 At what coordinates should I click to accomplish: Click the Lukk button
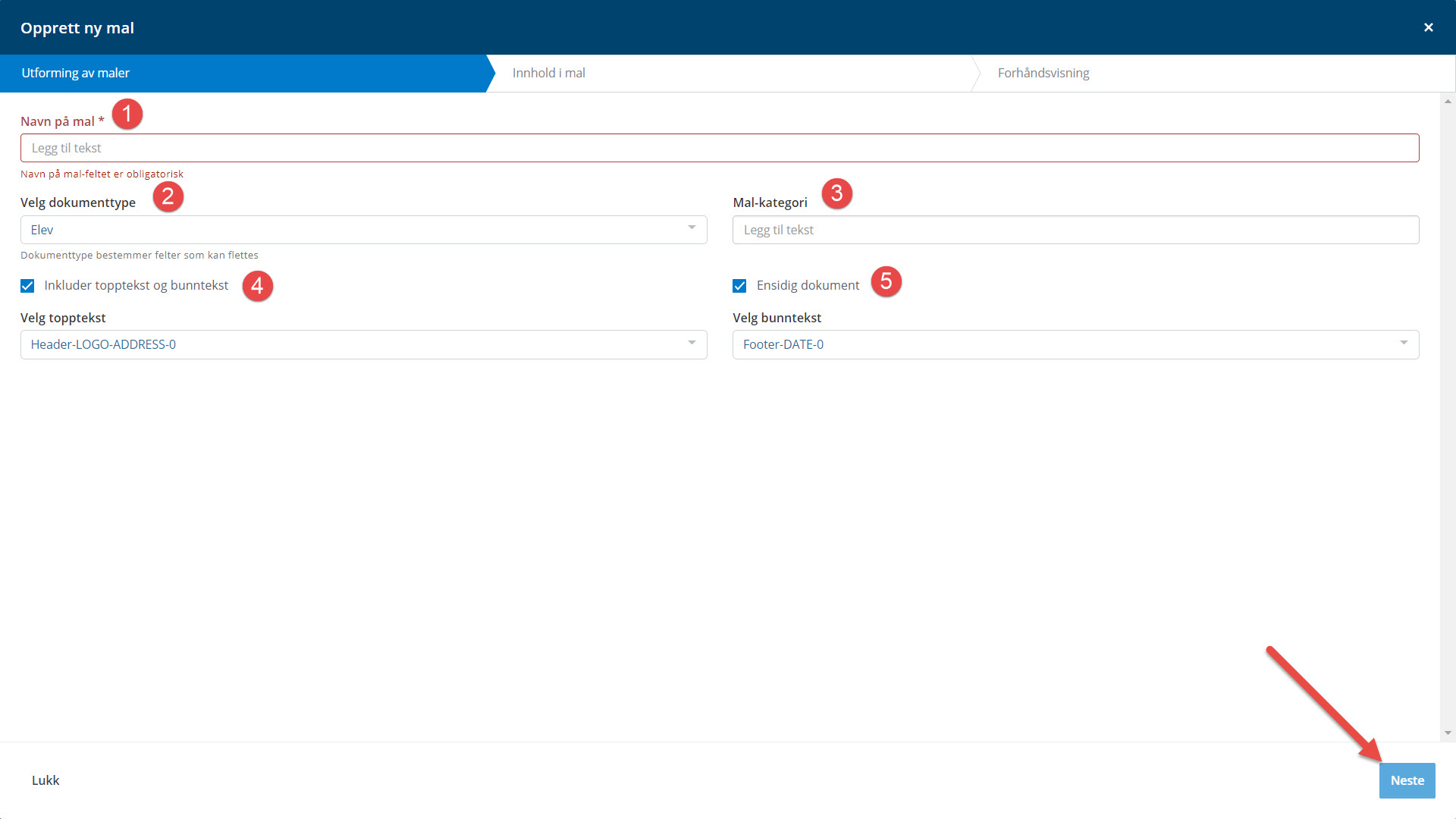click(45, 780)
